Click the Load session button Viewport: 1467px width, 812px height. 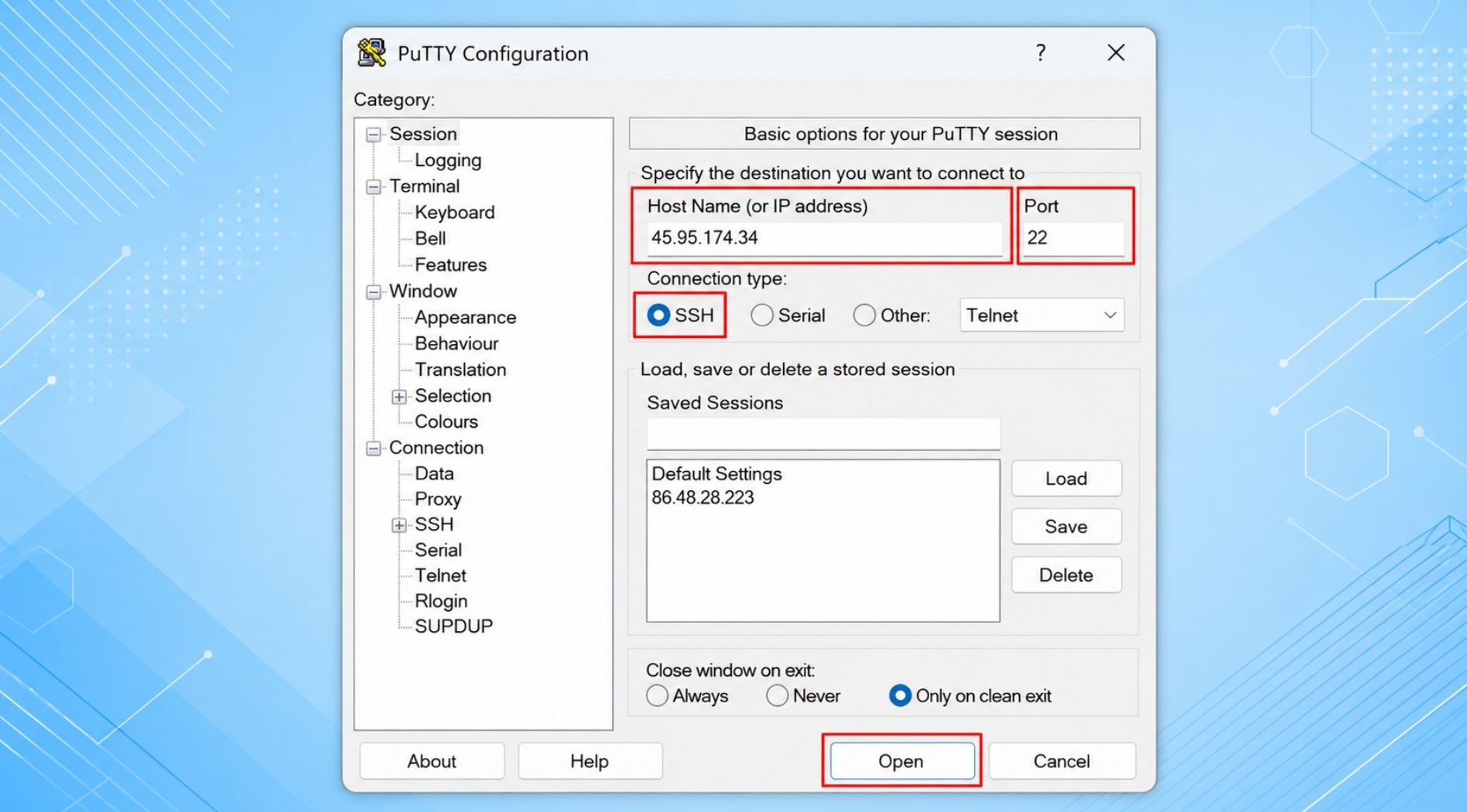(x=1066, y=479)
